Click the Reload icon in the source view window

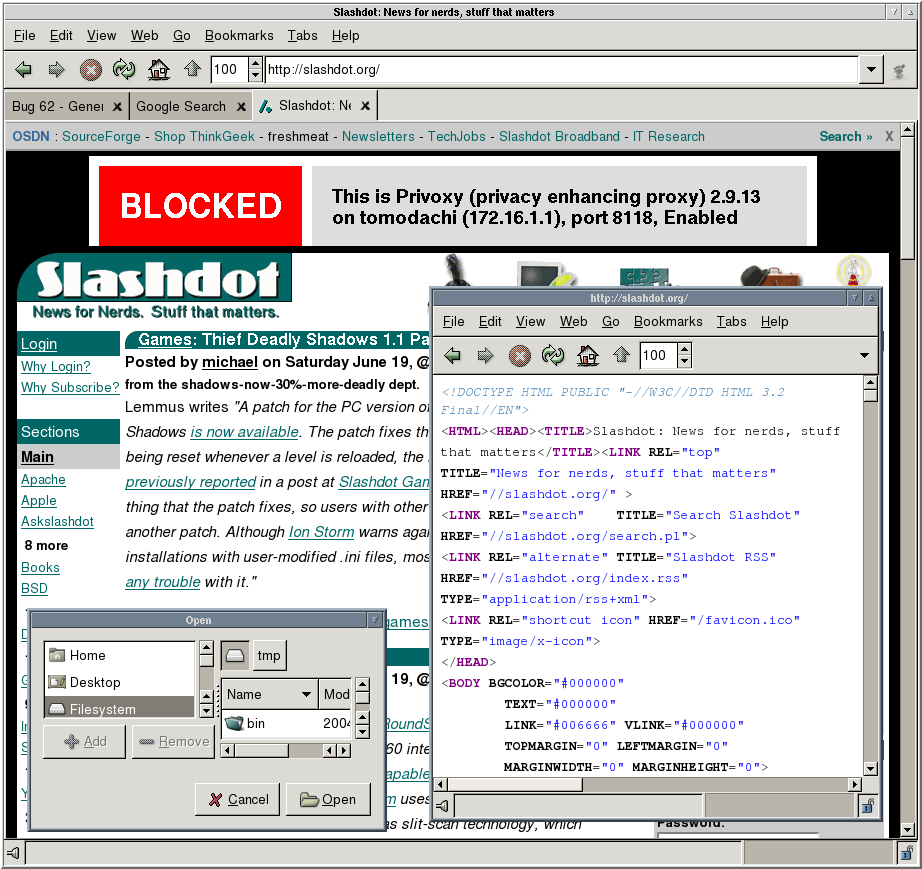coord(553,355)
